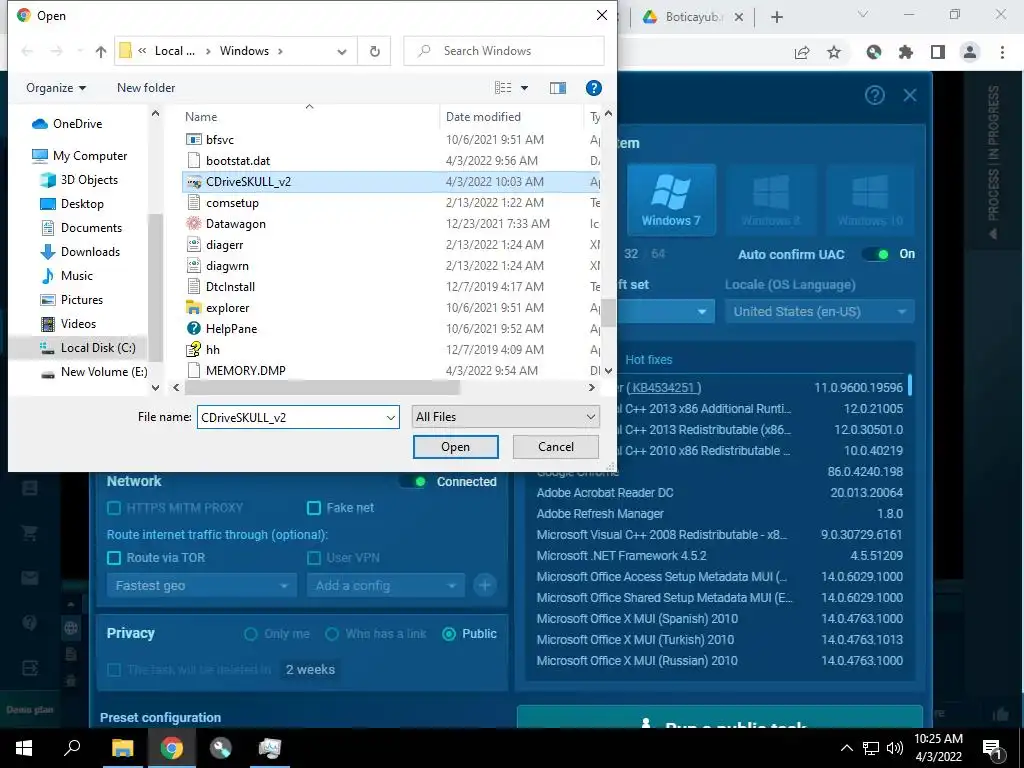Toggle Auto confirm UAC switch
Screen dimensions: 1024x768
[876, 254]
